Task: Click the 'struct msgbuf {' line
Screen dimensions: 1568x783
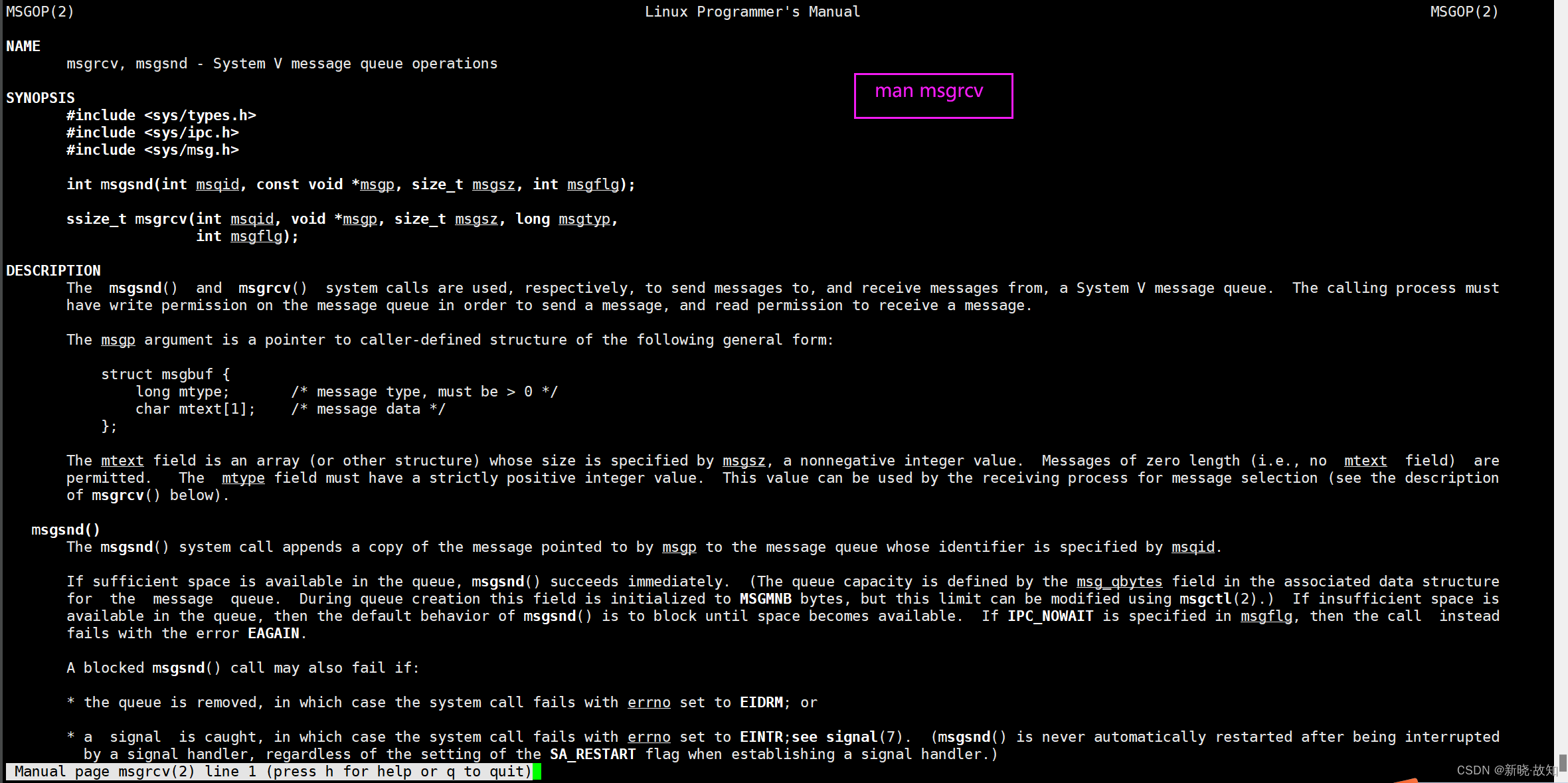Action: [x=165, y=374]
